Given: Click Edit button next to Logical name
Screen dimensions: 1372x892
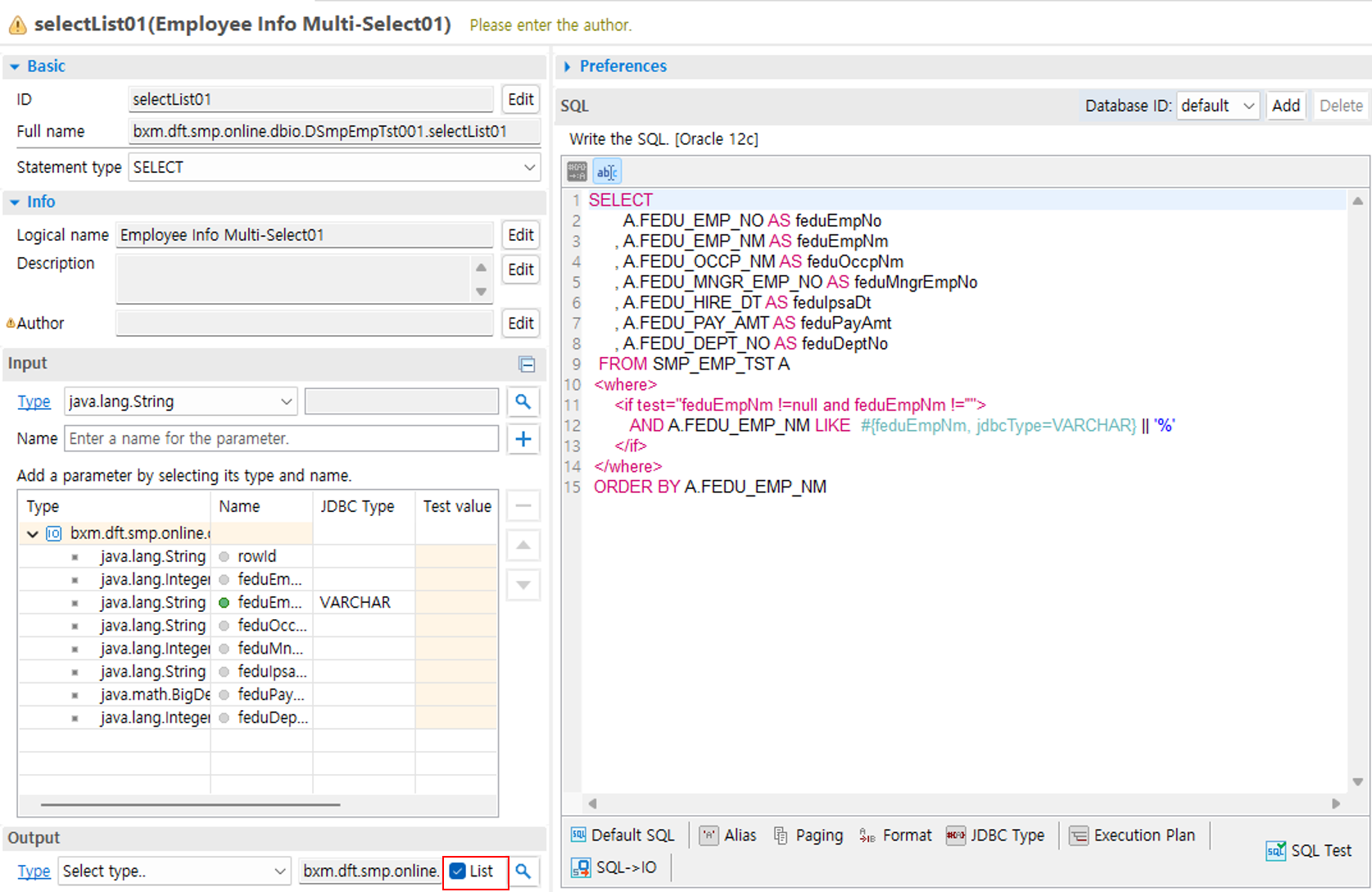Looking at the screenshot, I should pyautogui.click(x=520, y=235).
